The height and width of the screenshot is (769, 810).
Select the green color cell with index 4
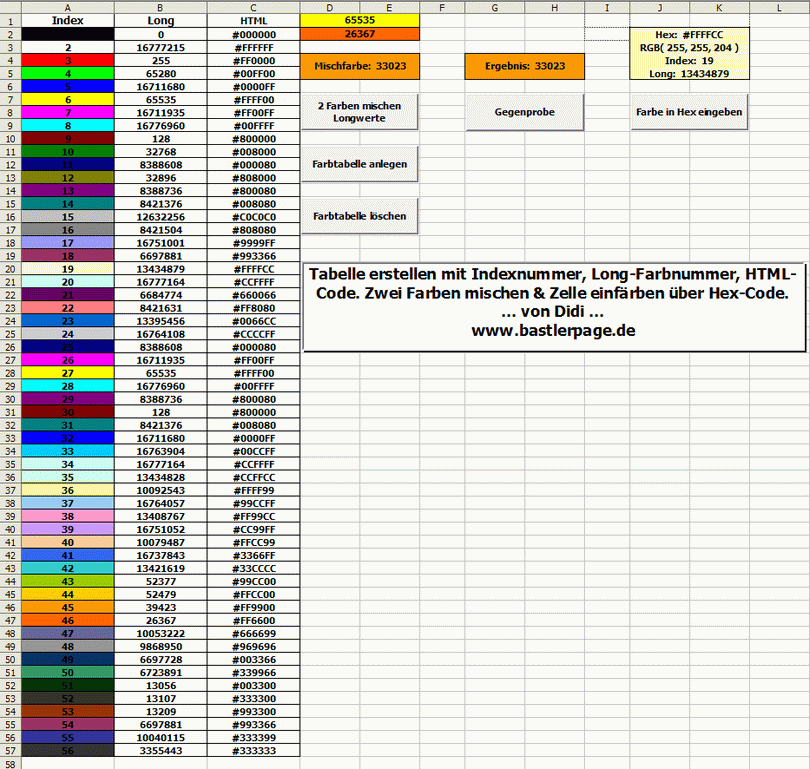tap(68, 73)
